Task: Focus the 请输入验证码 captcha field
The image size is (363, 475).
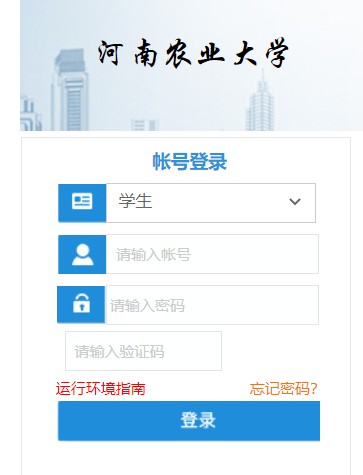Action: tap(143, 351)
